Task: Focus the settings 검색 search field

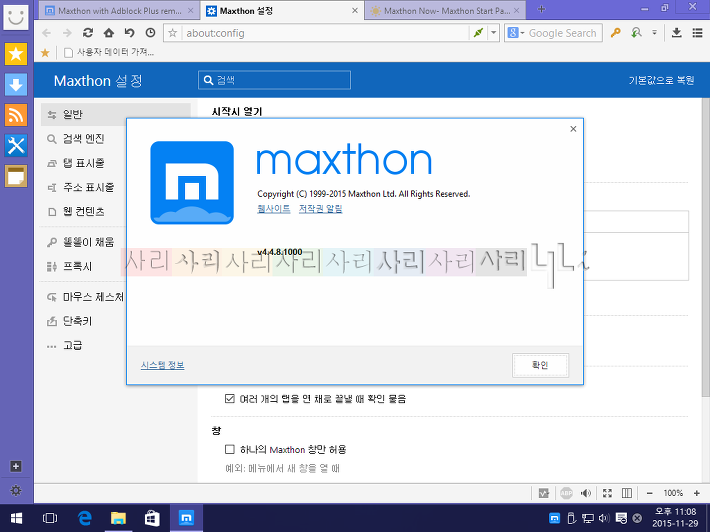Action: coord(274,80)
